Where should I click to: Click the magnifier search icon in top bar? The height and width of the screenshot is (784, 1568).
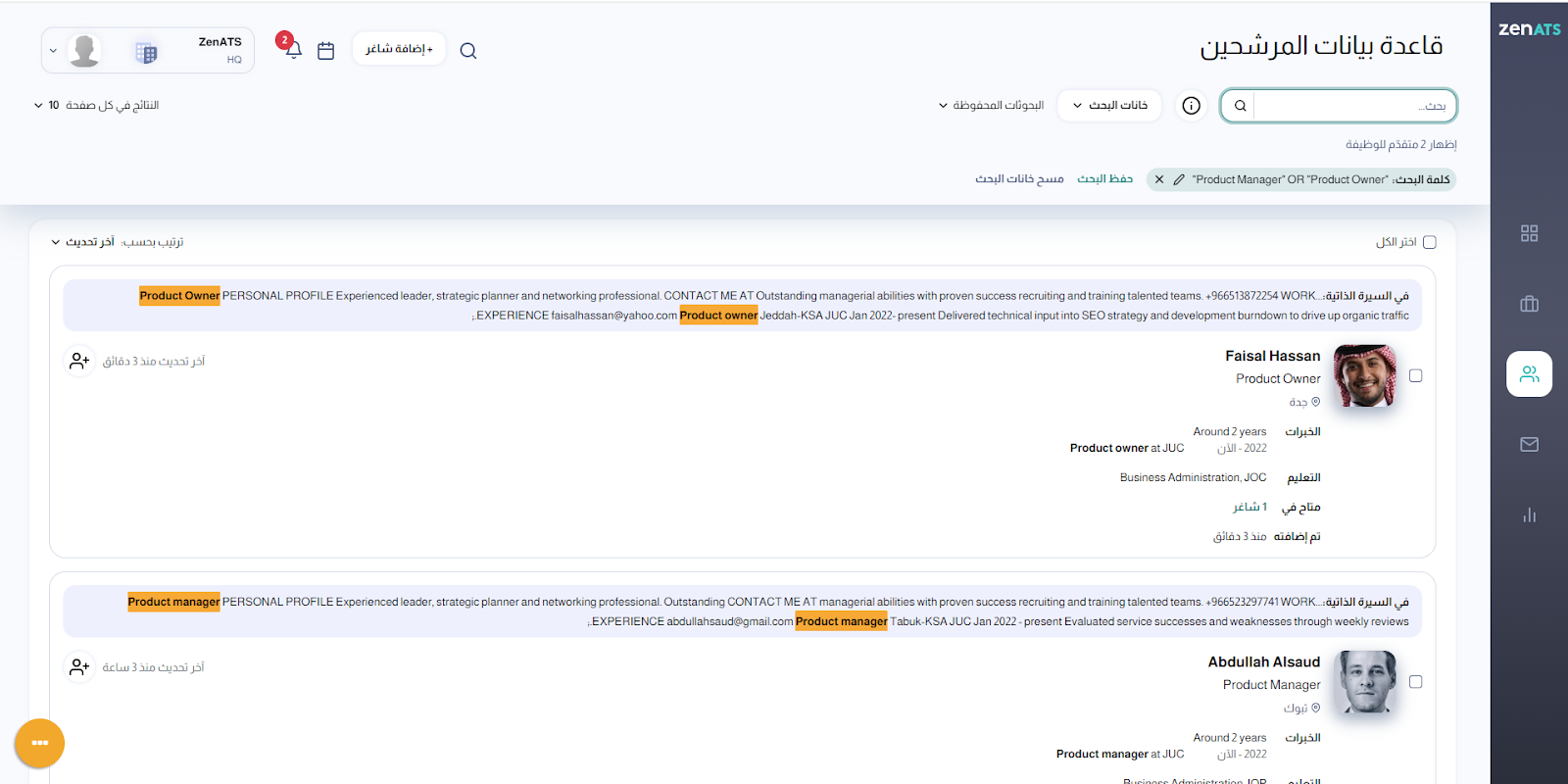tap(468, 51)
